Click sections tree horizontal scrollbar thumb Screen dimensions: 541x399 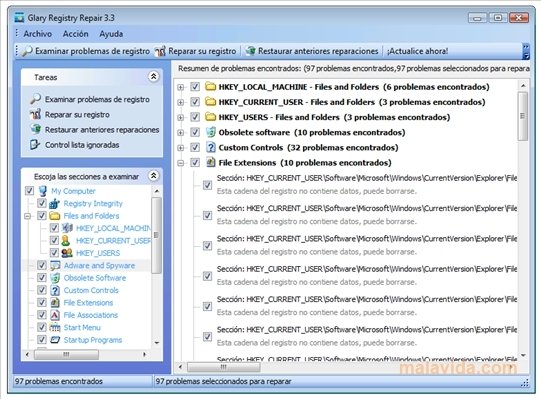point(66,354)
